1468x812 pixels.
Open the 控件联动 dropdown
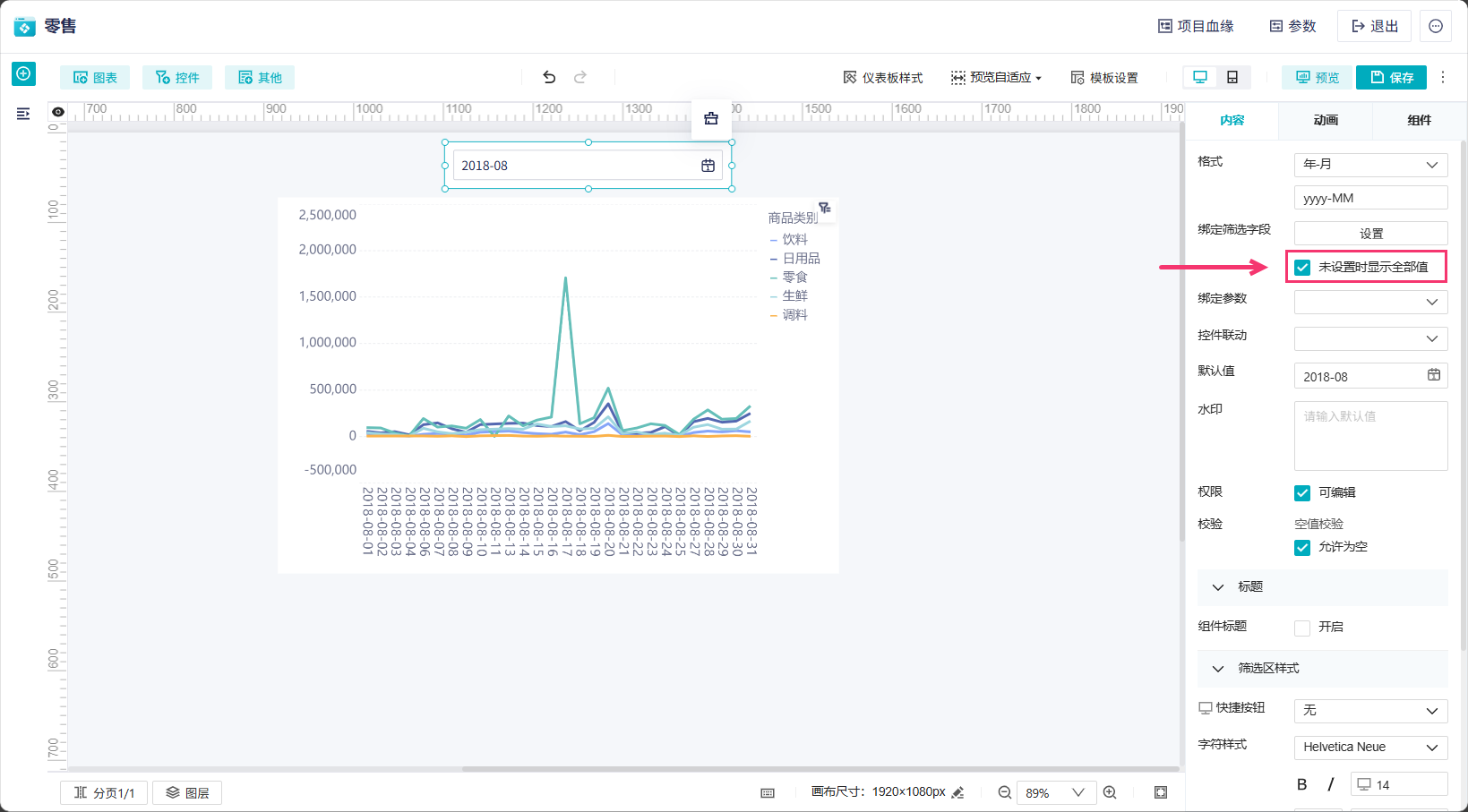coord(1370,338)
